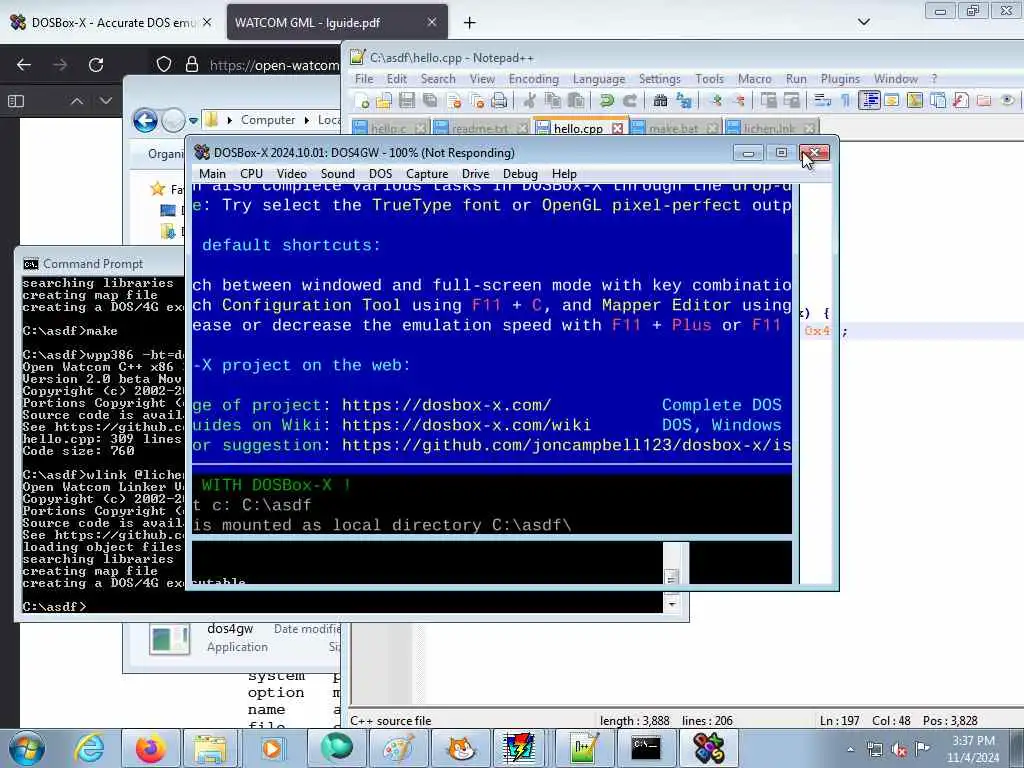
Task: Switch to readme.txt tab in Notepad++
Action: [480, 129]
